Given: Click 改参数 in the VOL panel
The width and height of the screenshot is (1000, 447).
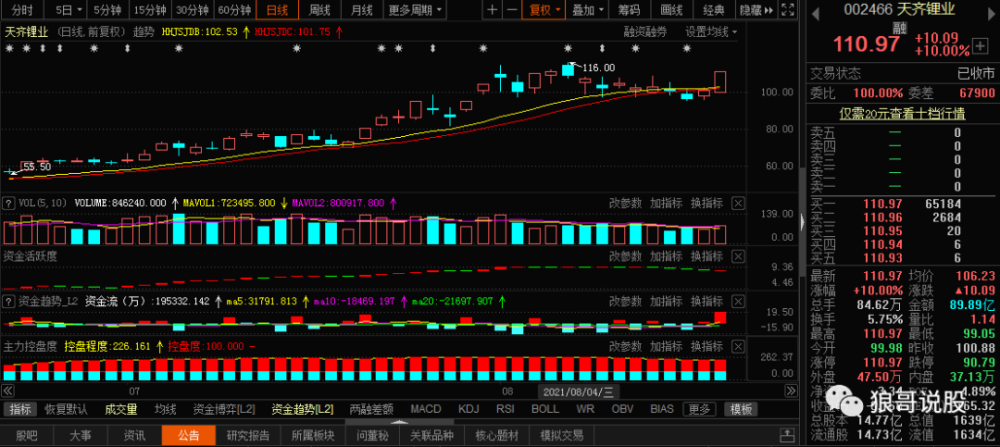Looking at the screenshot, I should (x=625, y=203).
